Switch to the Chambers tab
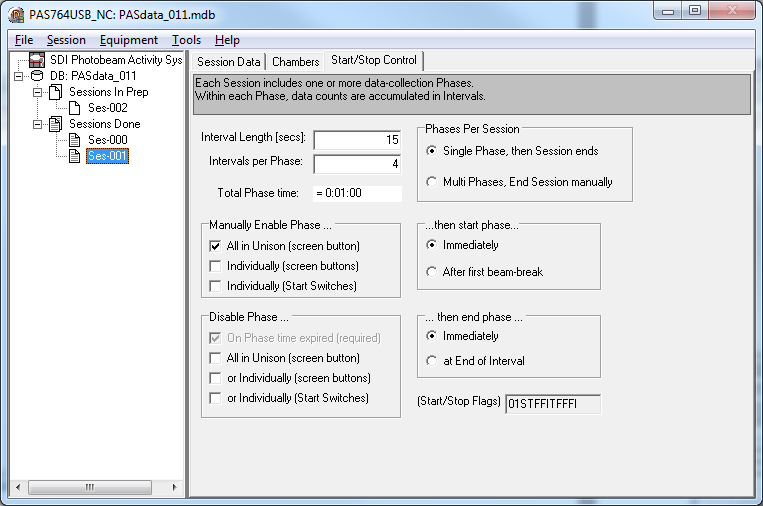This screenshot has height=506, width=763. pos(295,62)
